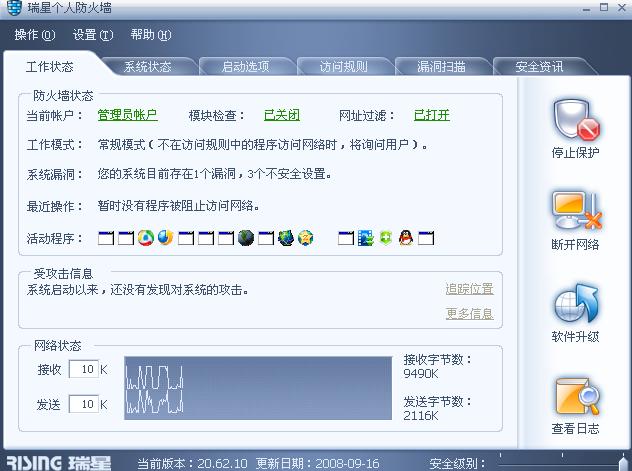Viewport: 632px width, 471px height.
Task: Select the window icon after the QQ penguin
Action: (x=426, y=238)
